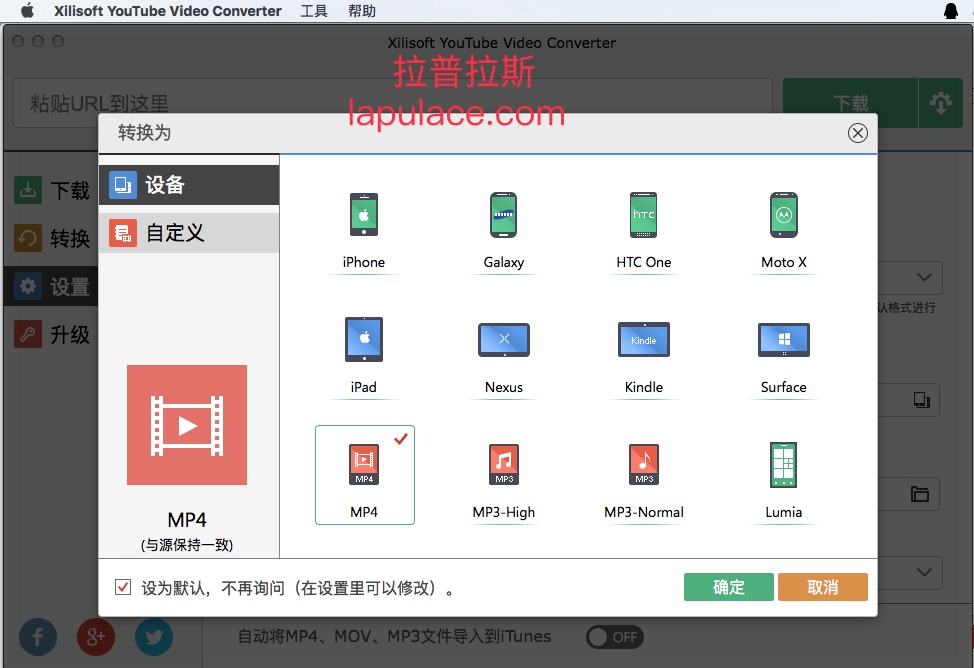974x668 pixels.
Task: Click the download options icon beside 下载
Action: click(940, 103)
